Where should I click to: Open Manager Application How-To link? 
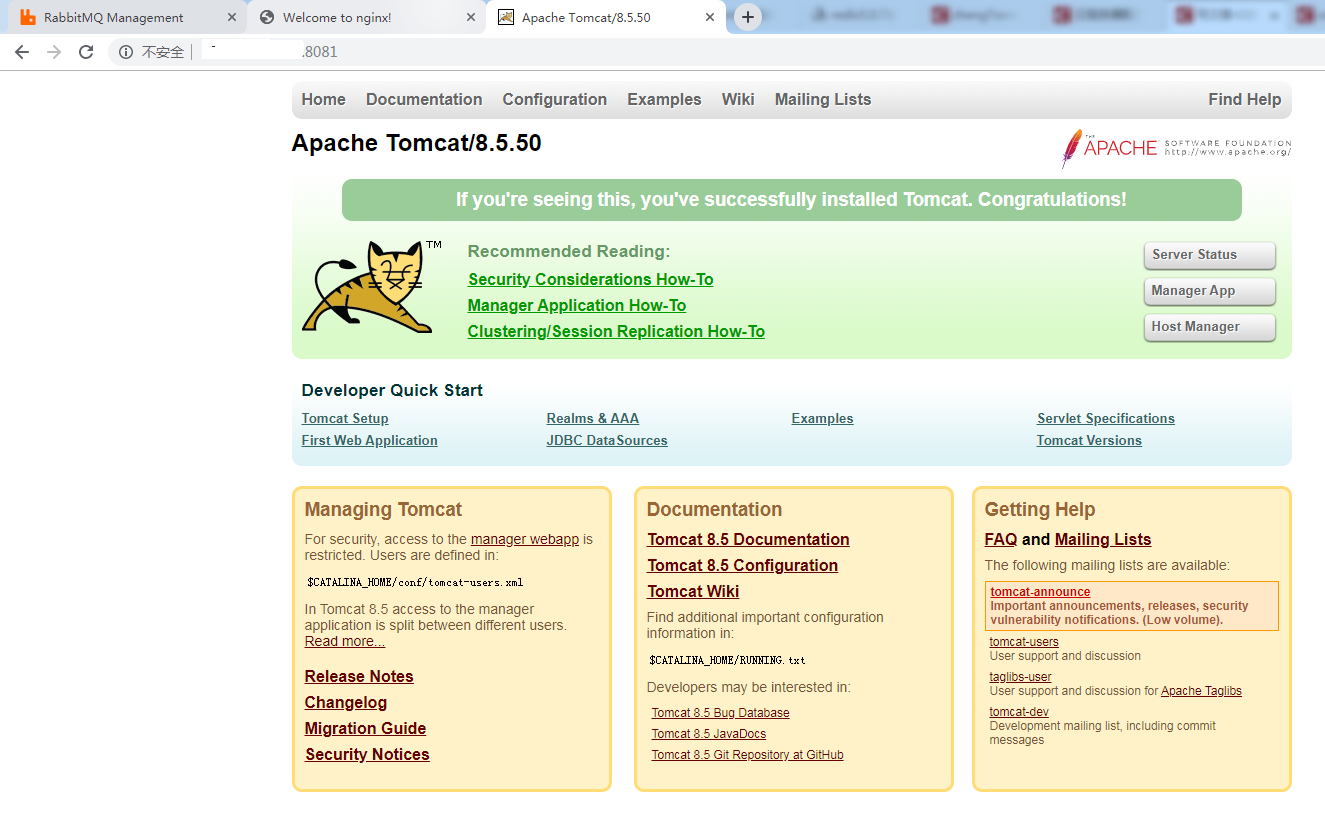[x=577, y=306]
